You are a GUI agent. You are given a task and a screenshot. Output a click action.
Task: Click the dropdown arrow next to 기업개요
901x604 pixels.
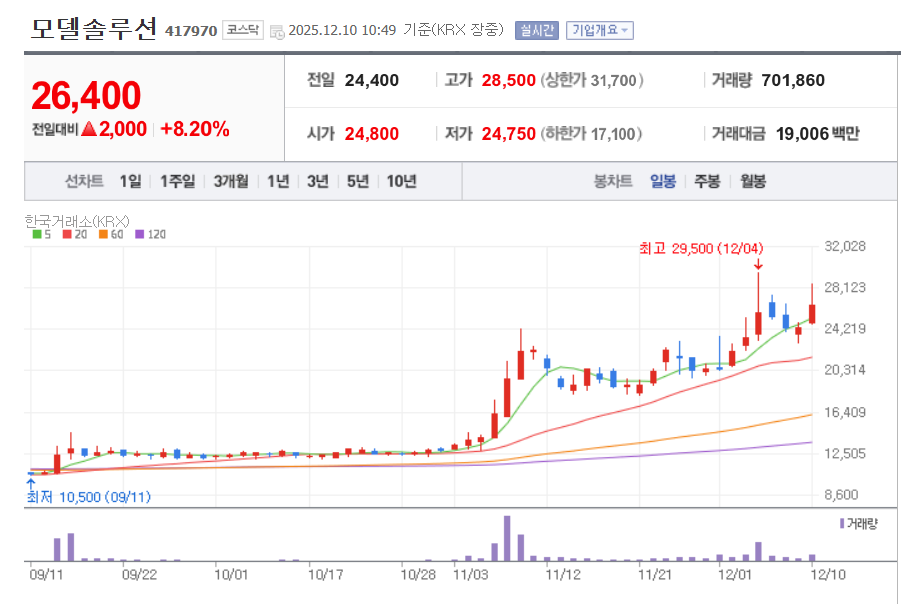[x=626, y=31]
